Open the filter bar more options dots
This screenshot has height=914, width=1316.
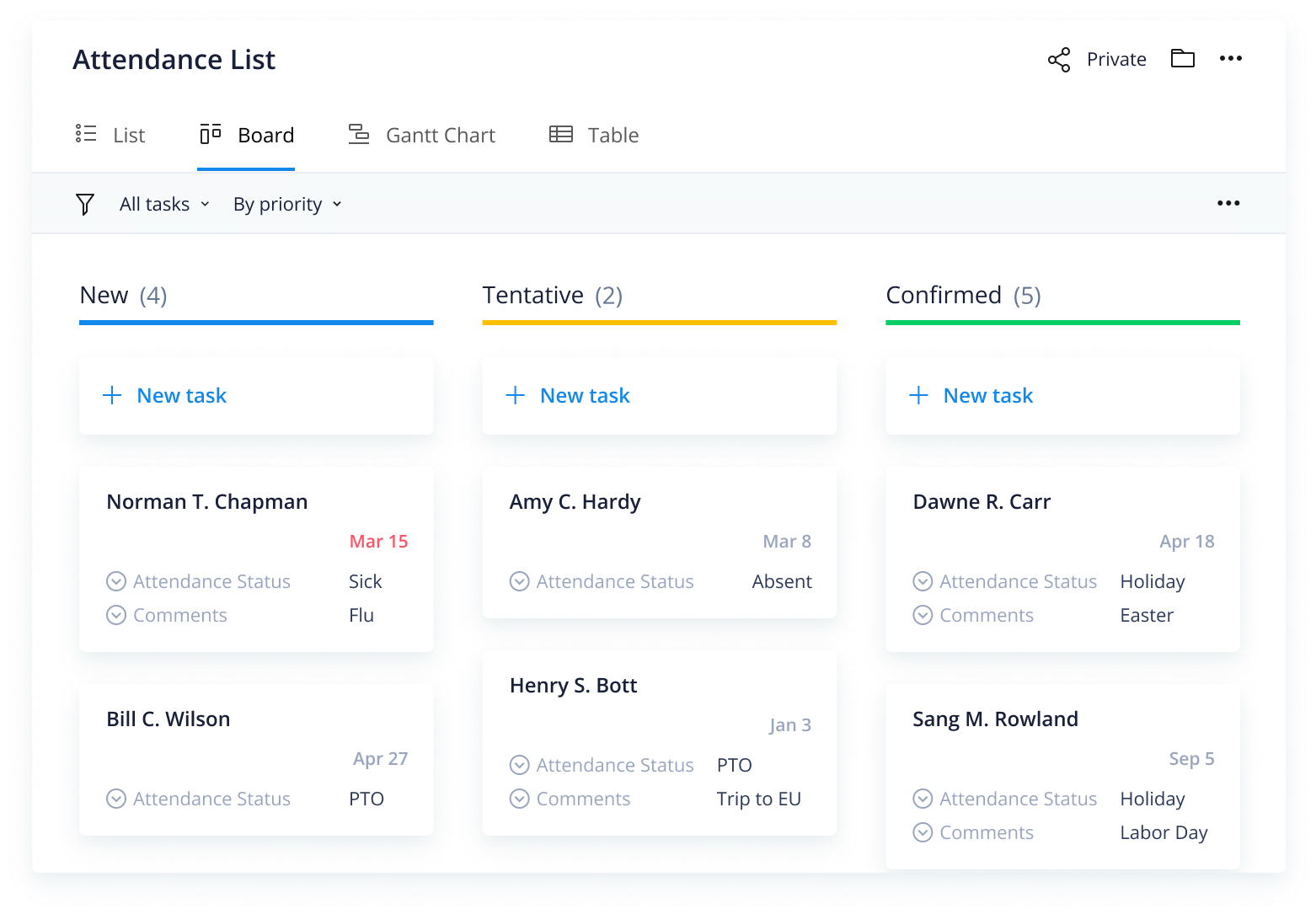point(1228,203)
